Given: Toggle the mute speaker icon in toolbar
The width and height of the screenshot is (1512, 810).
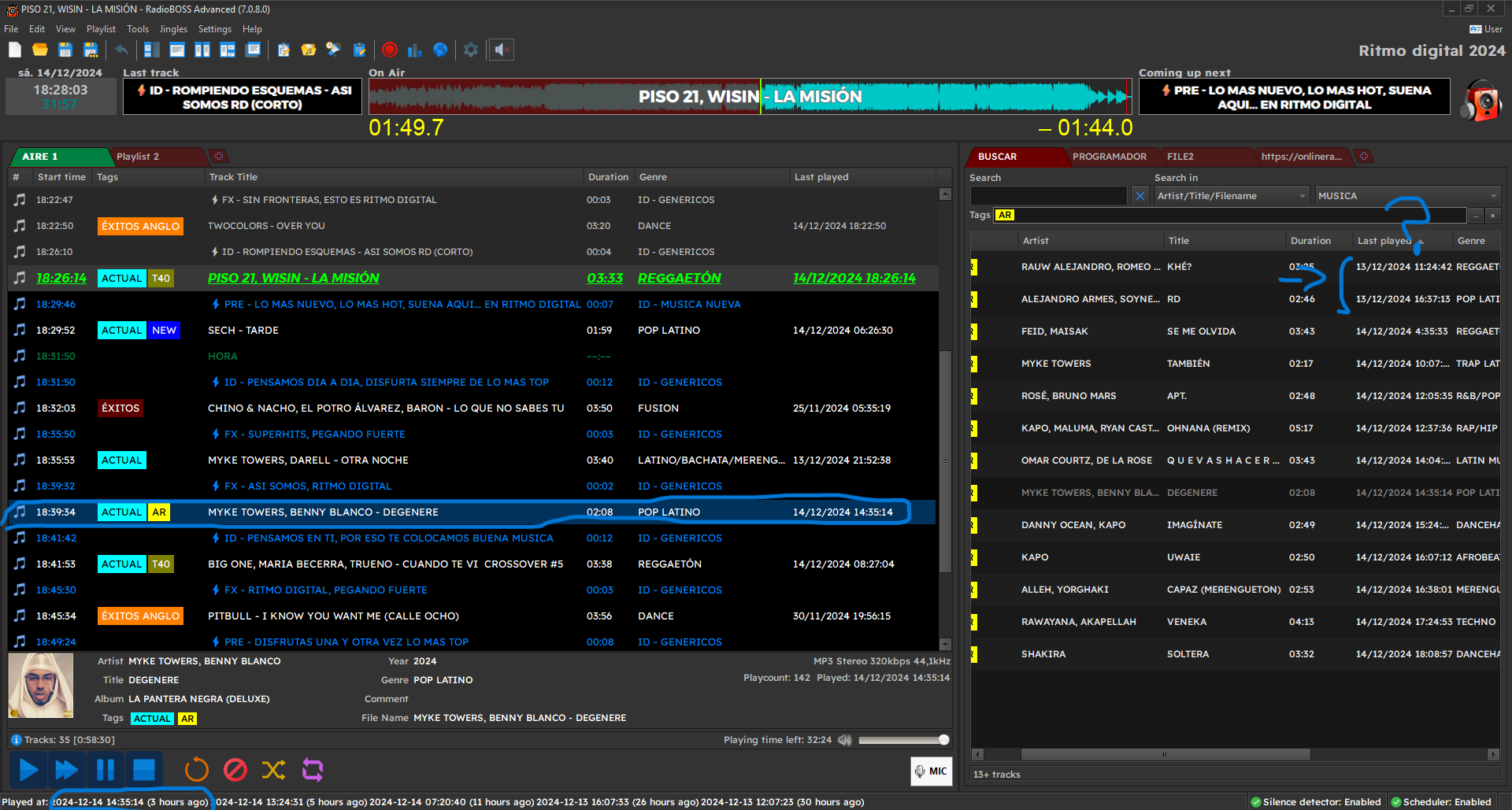Looking at the screenshot, I should [x=501, y=50].
